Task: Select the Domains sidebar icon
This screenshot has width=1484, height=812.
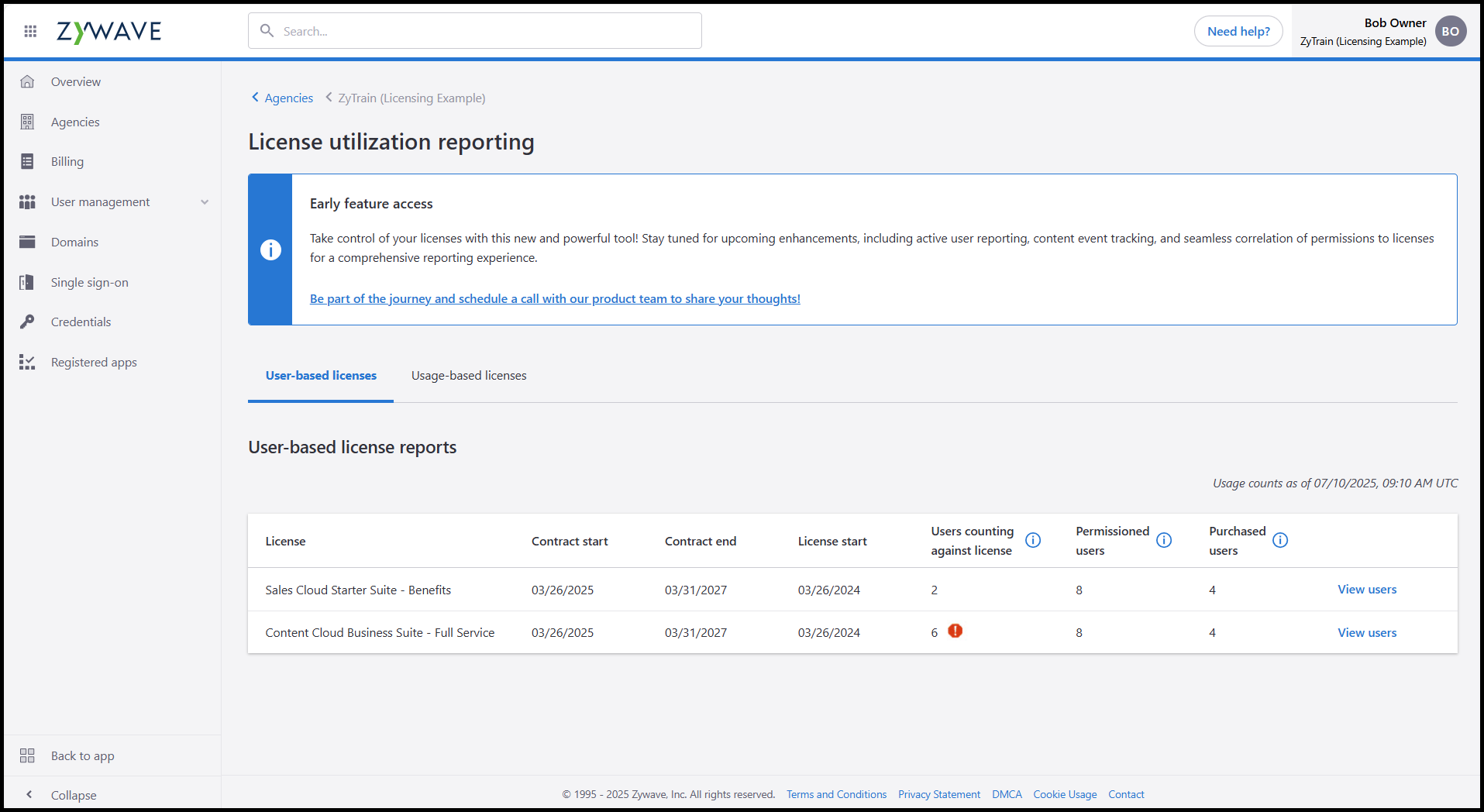Action: (x=27, y=242)
